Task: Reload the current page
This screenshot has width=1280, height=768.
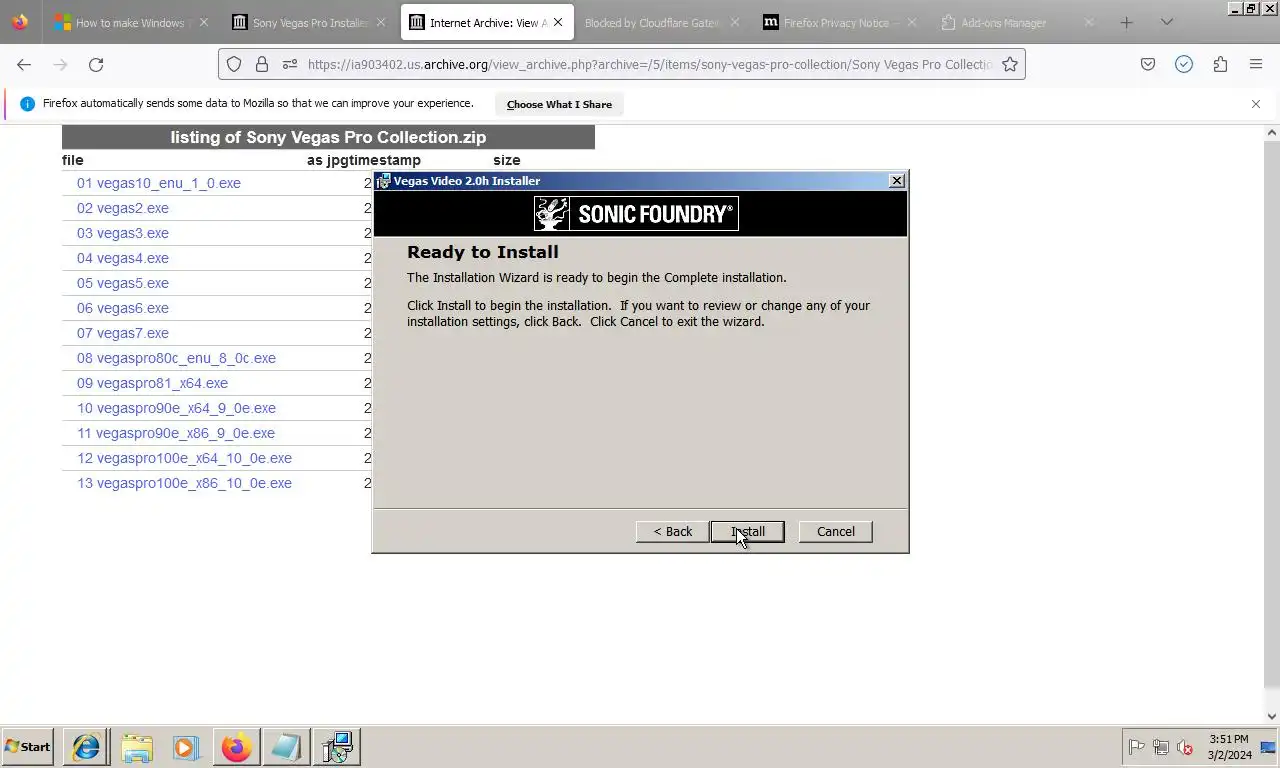Action: pyautogui.click(x=96, y=64)
